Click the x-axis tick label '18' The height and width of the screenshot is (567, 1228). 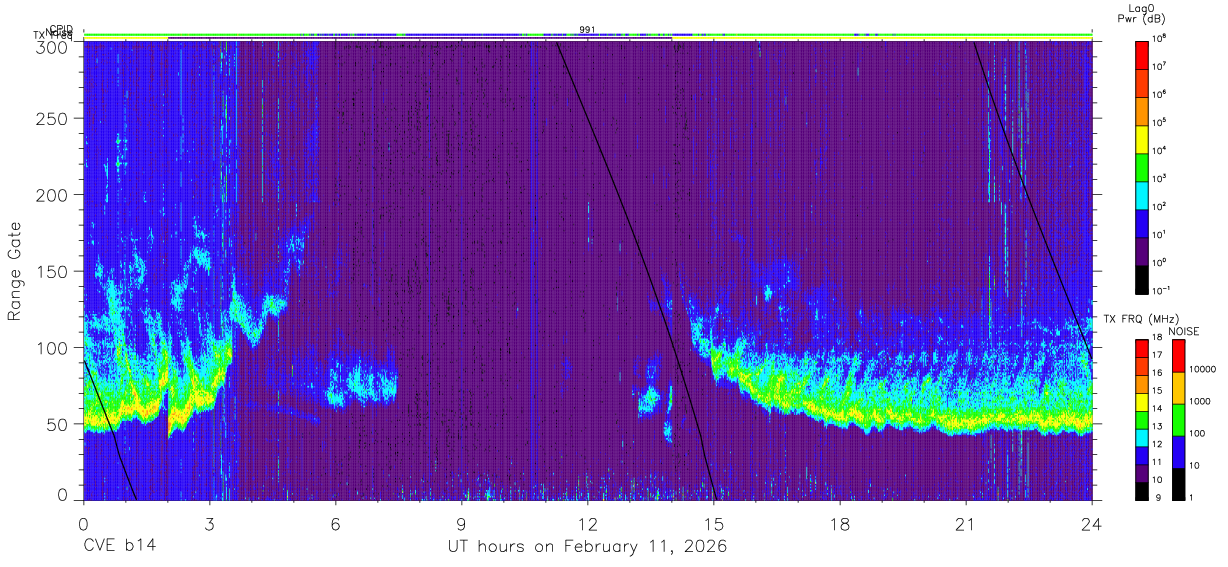click(839, 524)
